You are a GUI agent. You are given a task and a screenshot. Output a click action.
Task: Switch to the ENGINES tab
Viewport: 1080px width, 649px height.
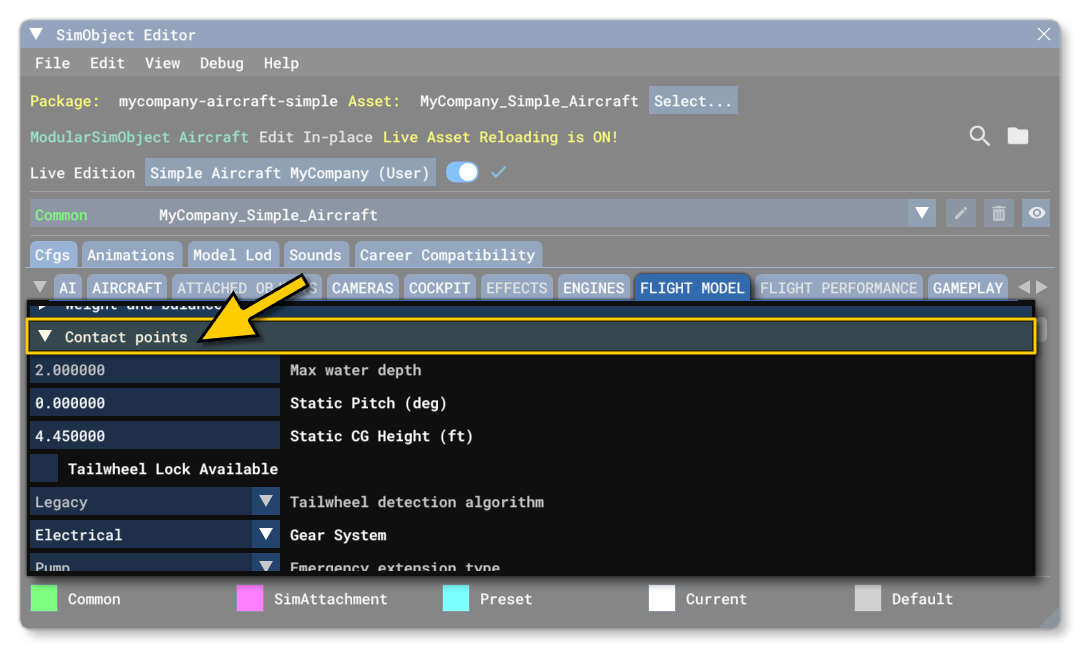pos(593,288)
